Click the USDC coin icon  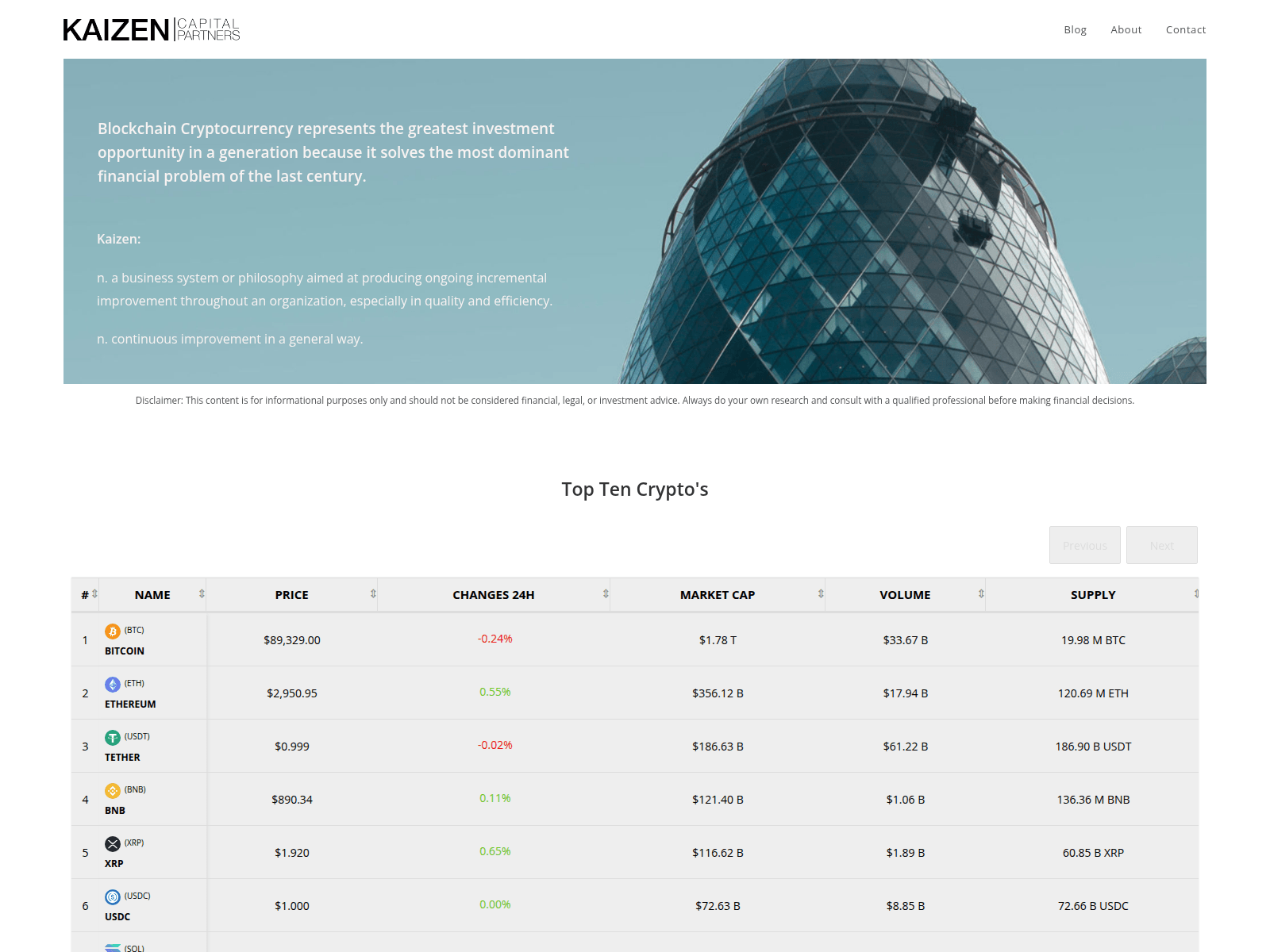(x=113, y=897)
